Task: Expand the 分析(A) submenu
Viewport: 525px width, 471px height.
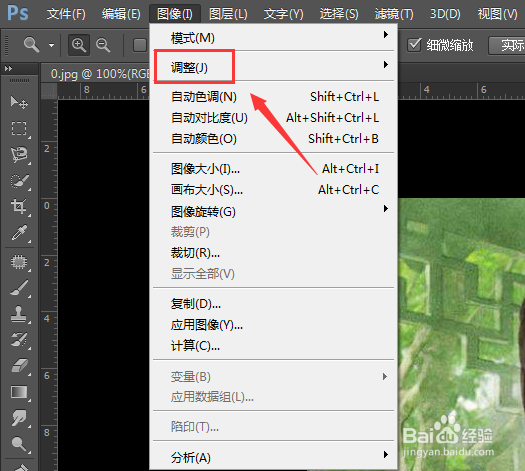Action: click(274, 457)
